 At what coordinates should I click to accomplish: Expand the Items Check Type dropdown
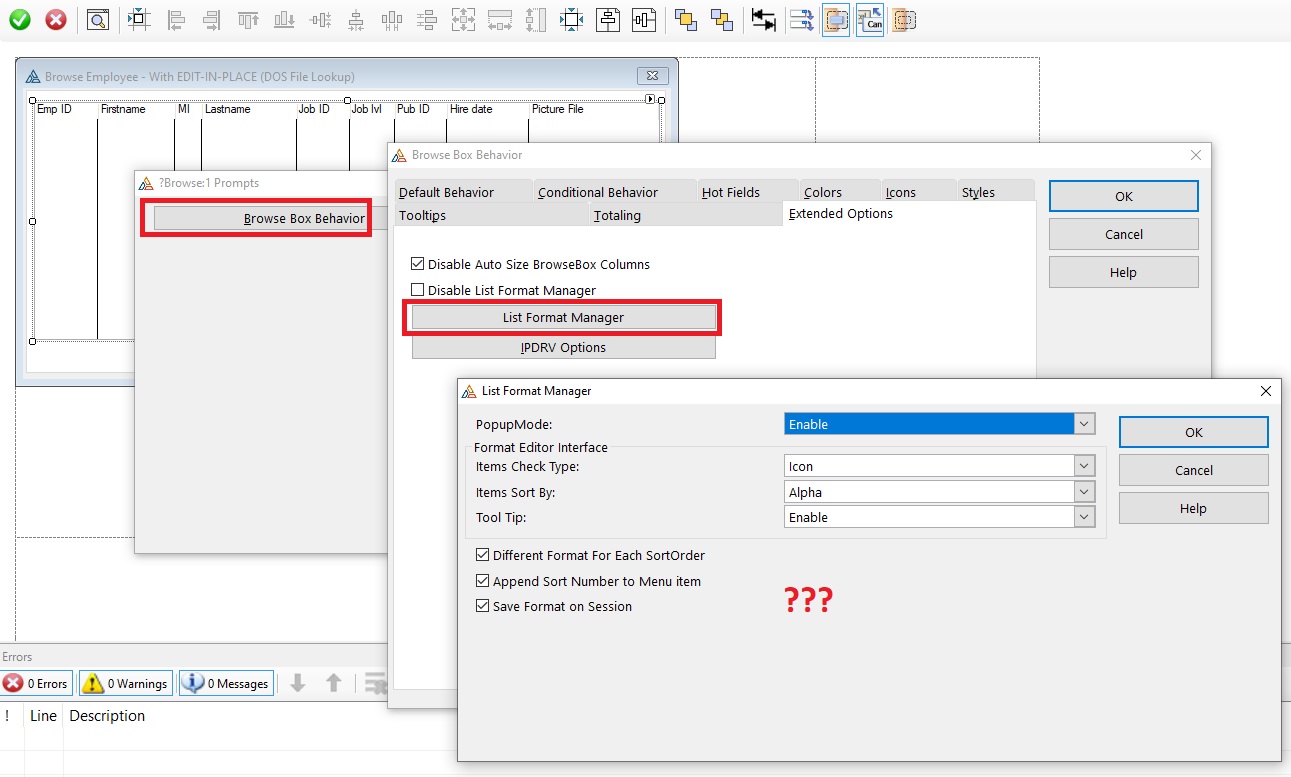click(x=1084, y=466)
